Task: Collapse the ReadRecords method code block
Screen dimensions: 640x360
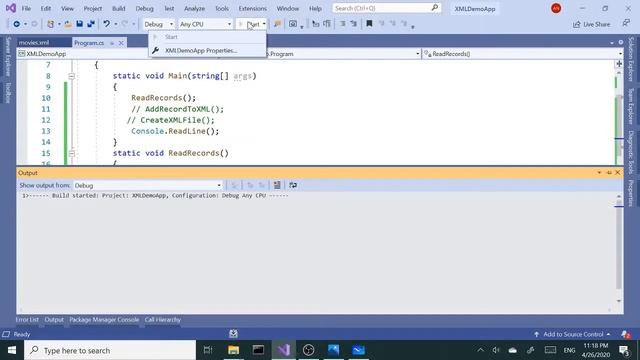Action: [x=71, y=153]
